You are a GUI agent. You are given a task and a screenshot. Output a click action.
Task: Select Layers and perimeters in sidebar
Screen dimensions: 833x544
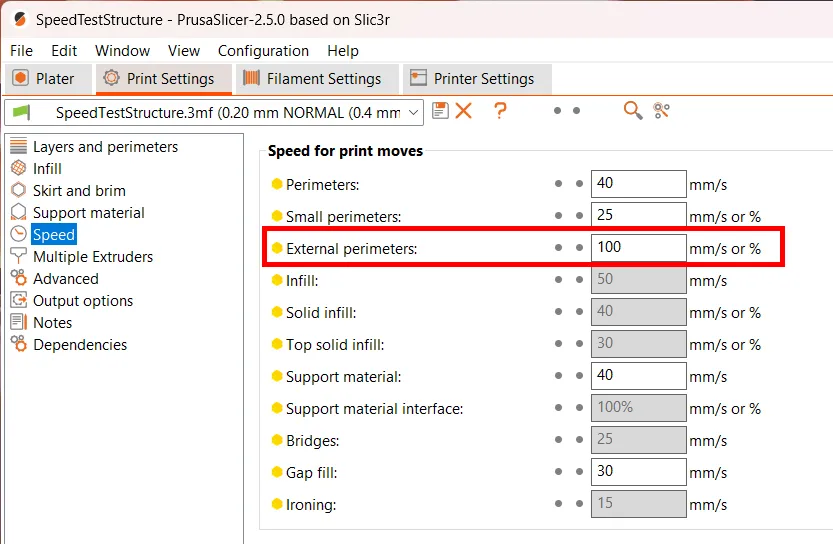tap(105, 147)
